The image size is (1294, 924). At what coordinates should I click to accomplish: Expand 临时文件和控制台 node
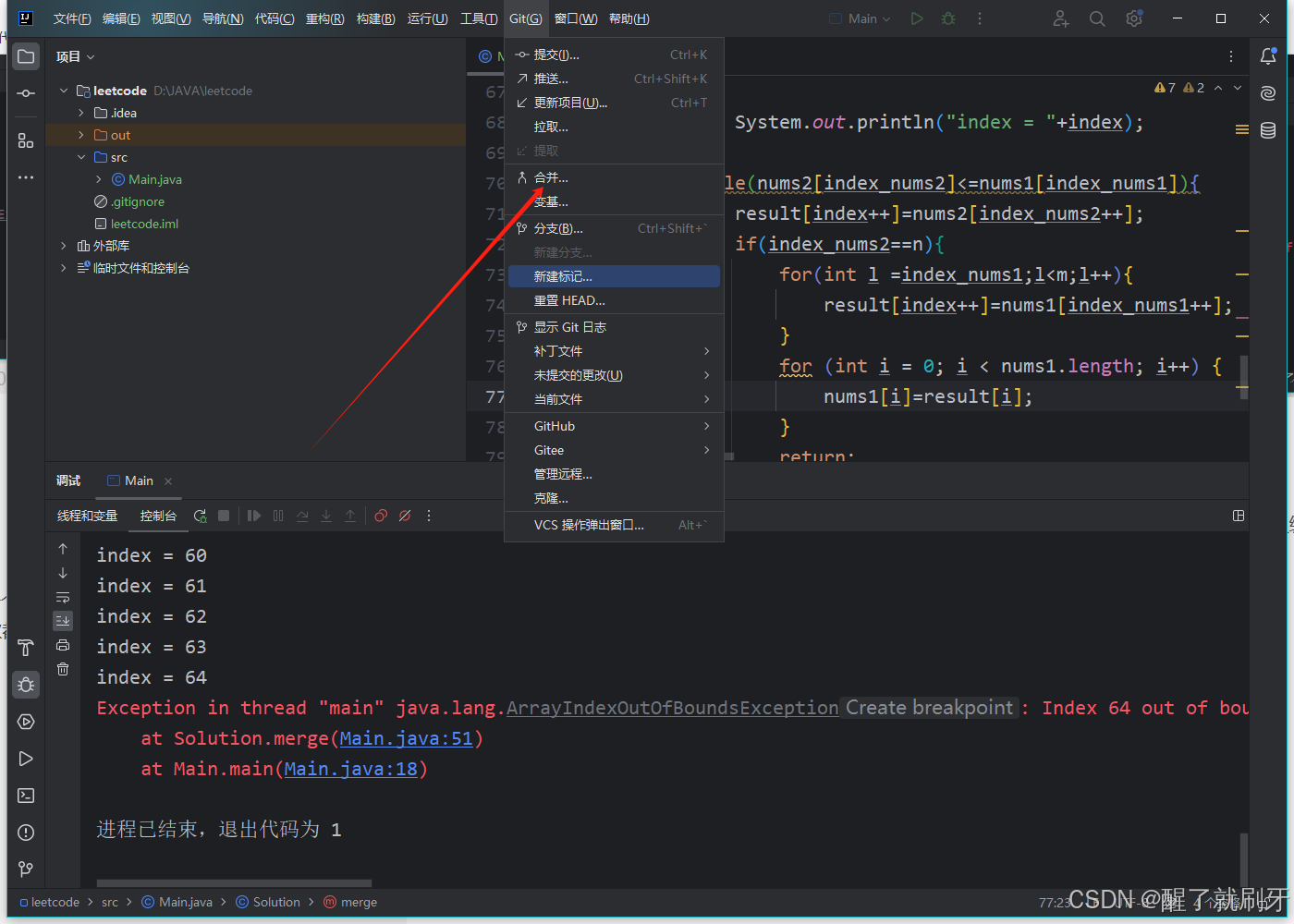[64, 268]
